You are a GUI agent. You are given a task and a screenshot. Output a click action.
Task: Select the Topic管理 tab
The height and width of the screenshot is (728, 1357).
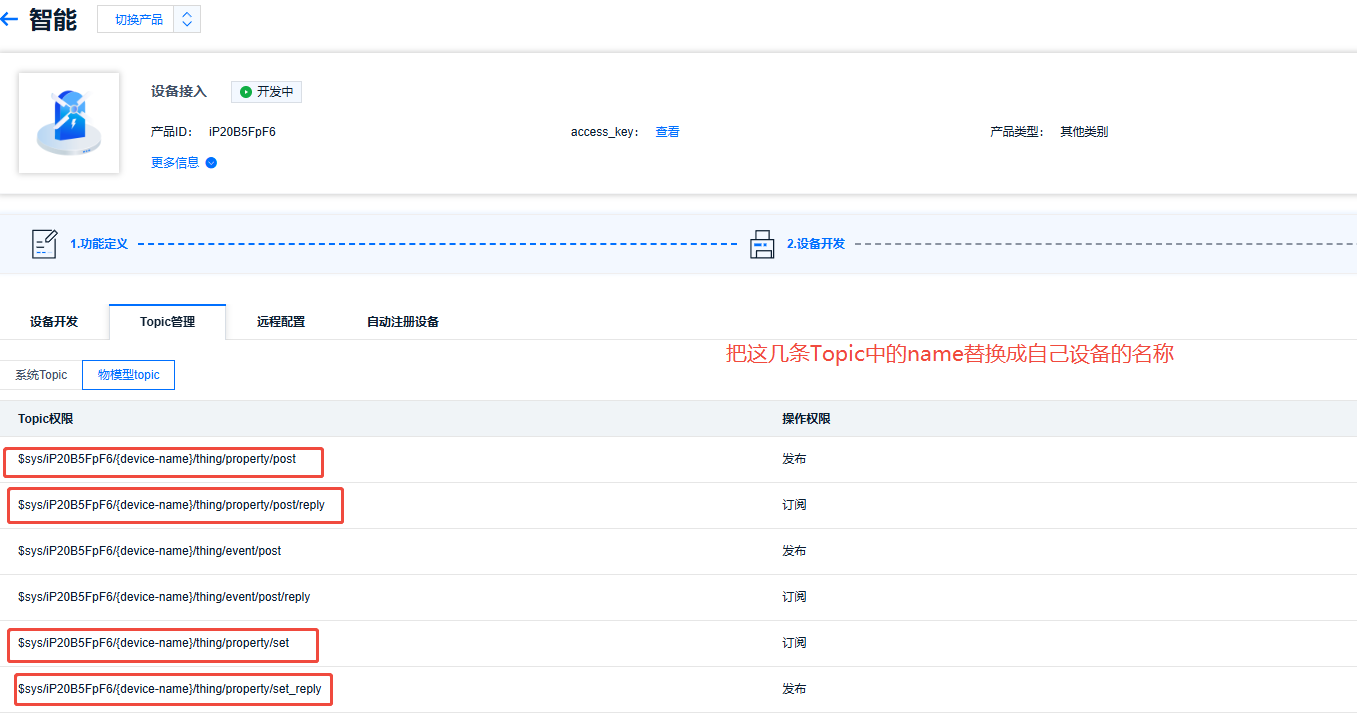coord(167,322)
